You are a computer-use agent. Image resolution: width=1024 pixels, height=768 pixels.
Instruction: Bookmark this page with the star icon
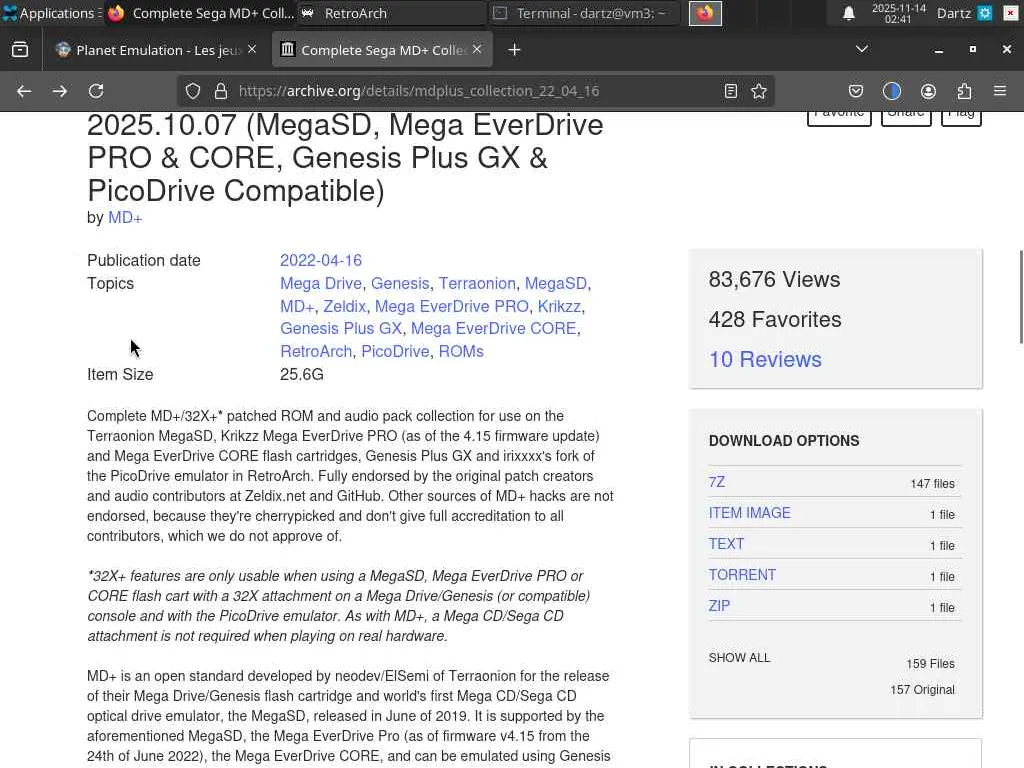coord(759,91)
